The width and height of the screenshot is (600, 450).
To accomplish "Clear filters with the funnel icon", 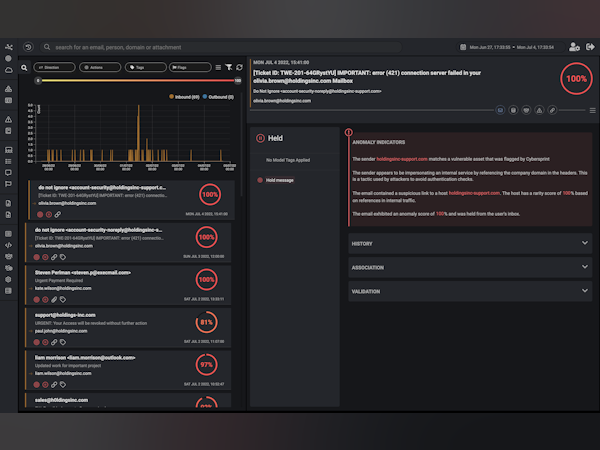I will [229, 67].
